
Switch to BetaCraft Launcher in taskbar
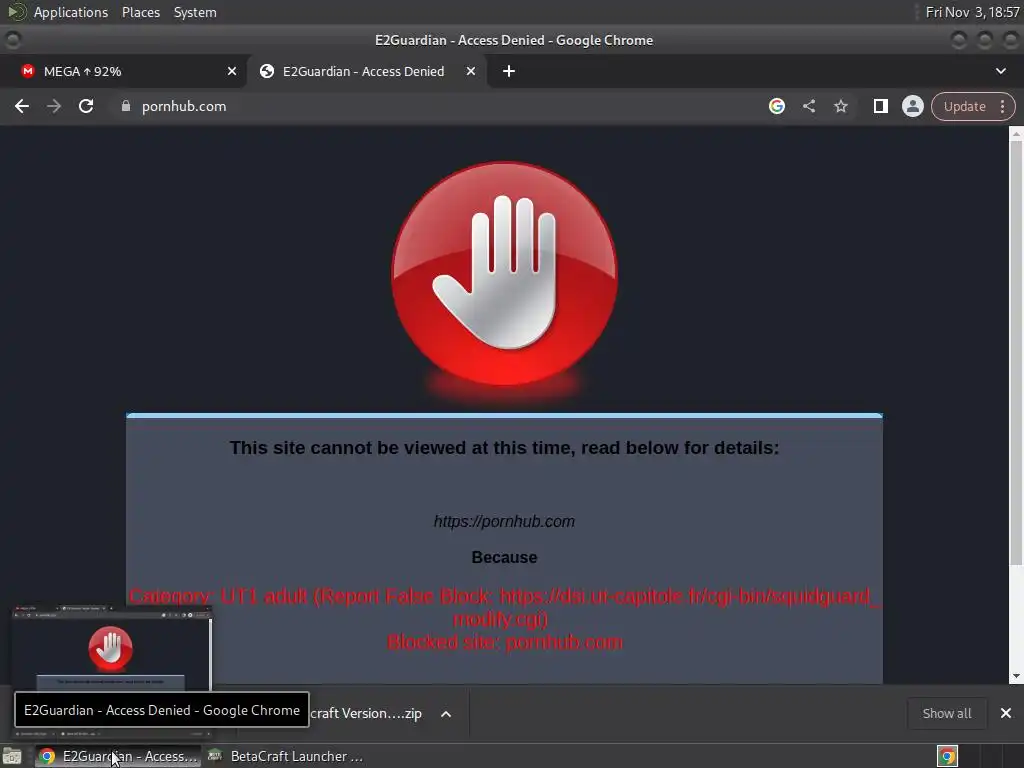pyautogui.click(x=285, y=756)
